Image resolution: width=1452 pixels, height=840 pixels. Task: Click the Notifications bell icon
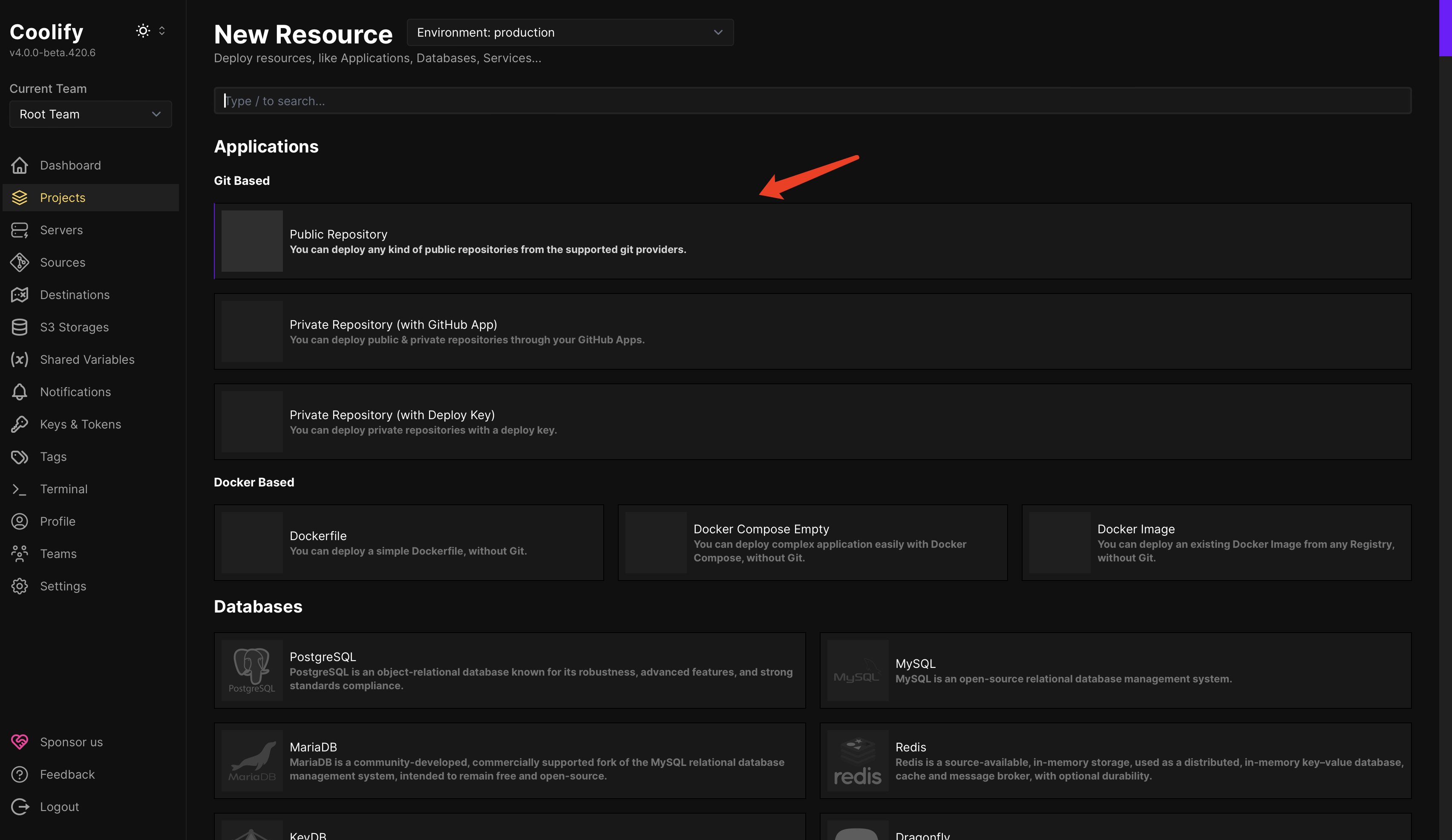pos(20,392)
